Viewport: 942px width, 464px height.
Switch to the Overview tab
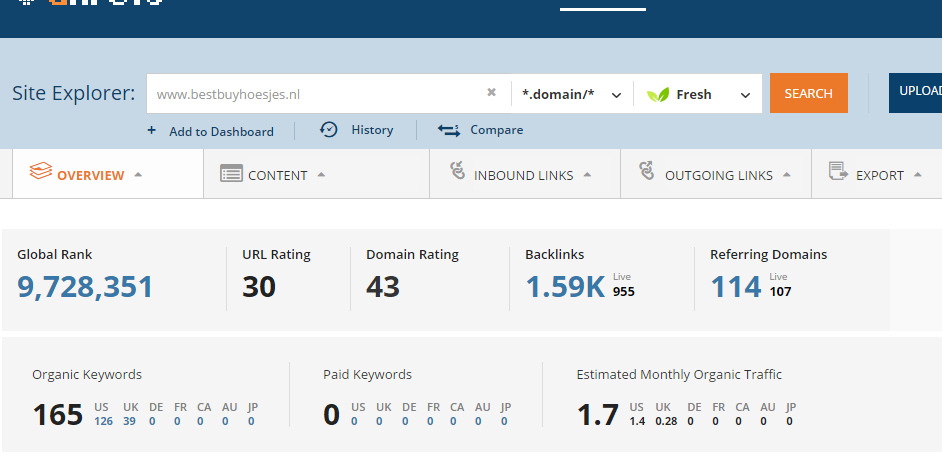(x=108, y=174)
